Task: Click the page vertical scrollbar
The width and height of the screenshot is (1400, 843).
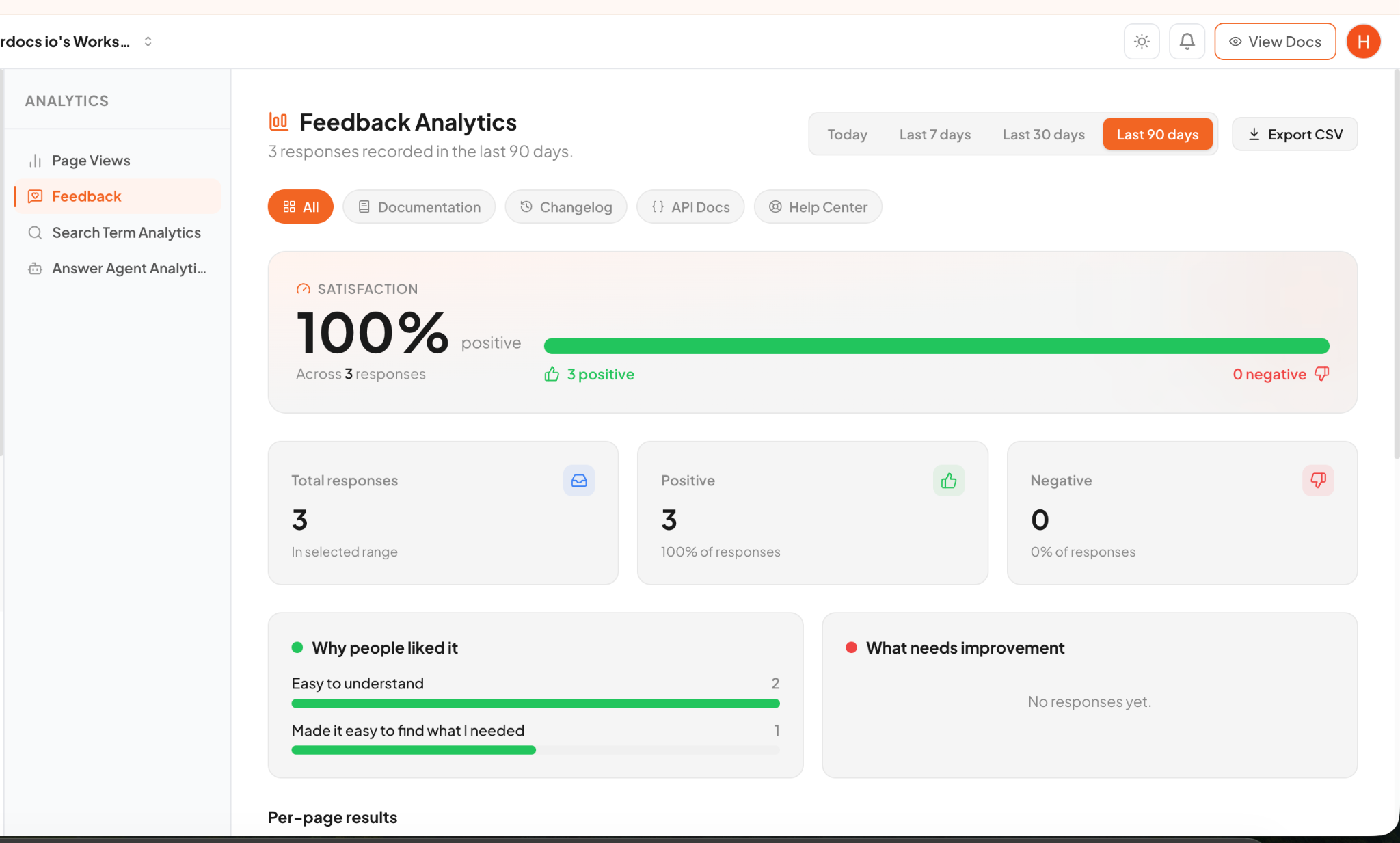Action: (x=1397, y=263)
